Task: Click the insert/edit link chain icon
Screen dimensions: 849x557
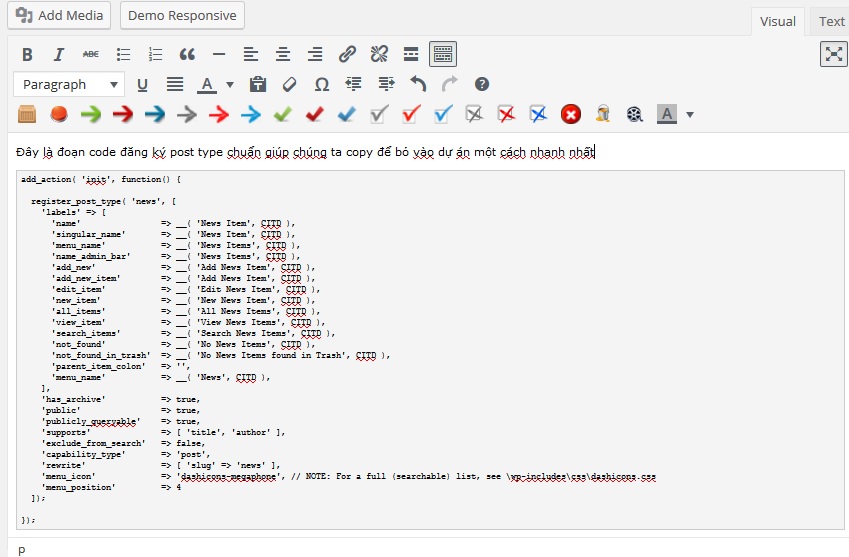Action: point(347,54)
